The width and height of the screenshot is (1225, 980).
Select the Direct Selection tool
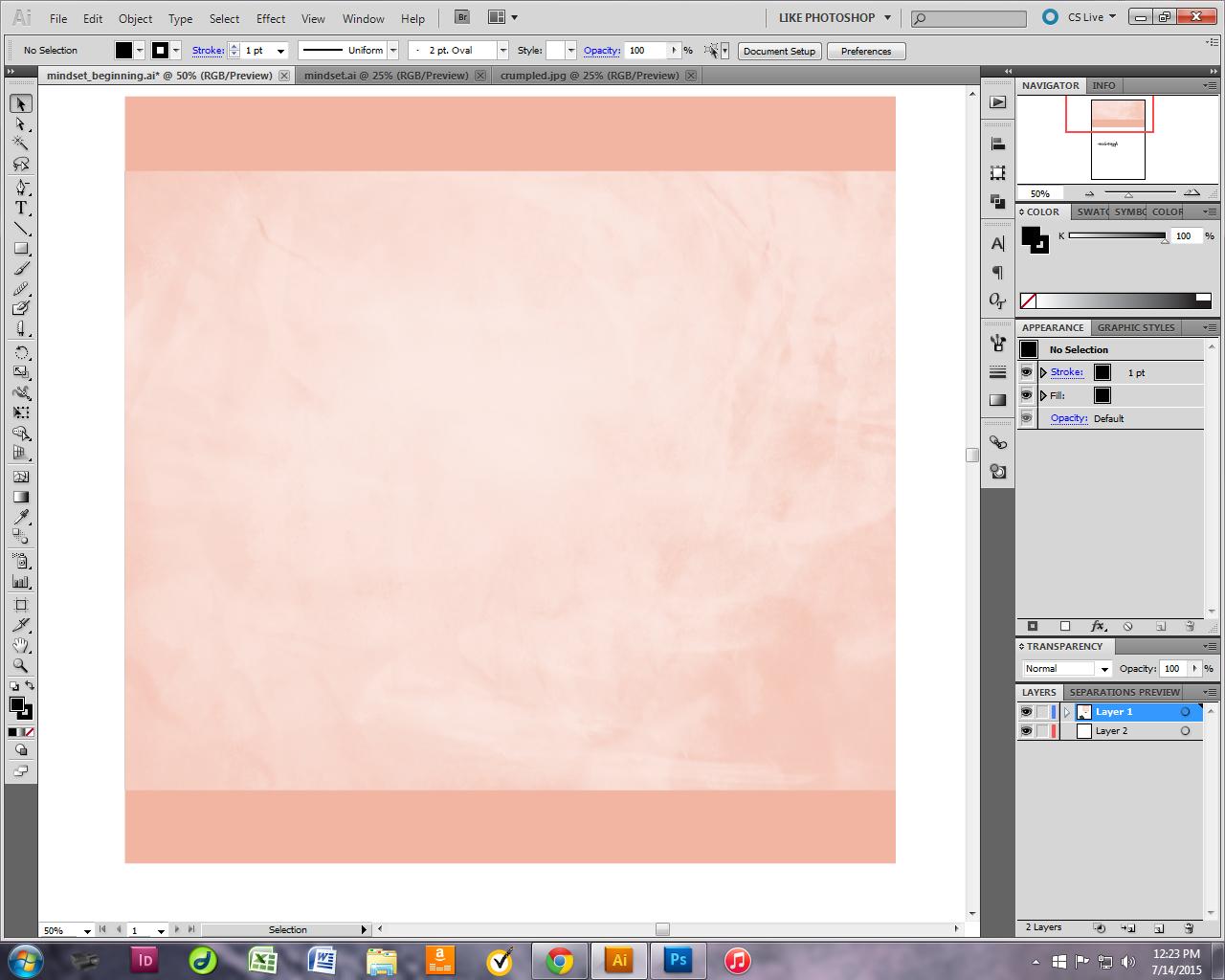[20, 124]
